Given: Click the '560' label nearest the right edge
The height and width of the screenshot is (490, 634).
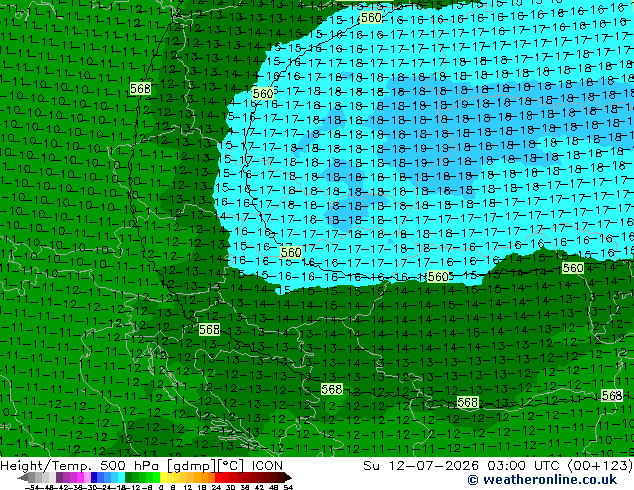Looking at the screenshot, I should point(573,268).
